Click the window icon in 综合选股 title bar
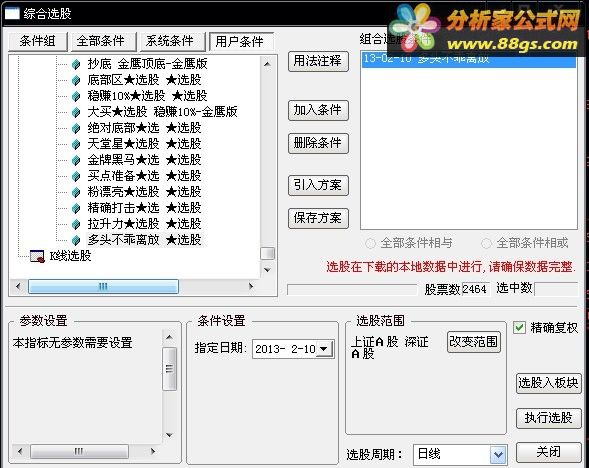The height and width of the screenshot is (468, 589). point(11,13)
